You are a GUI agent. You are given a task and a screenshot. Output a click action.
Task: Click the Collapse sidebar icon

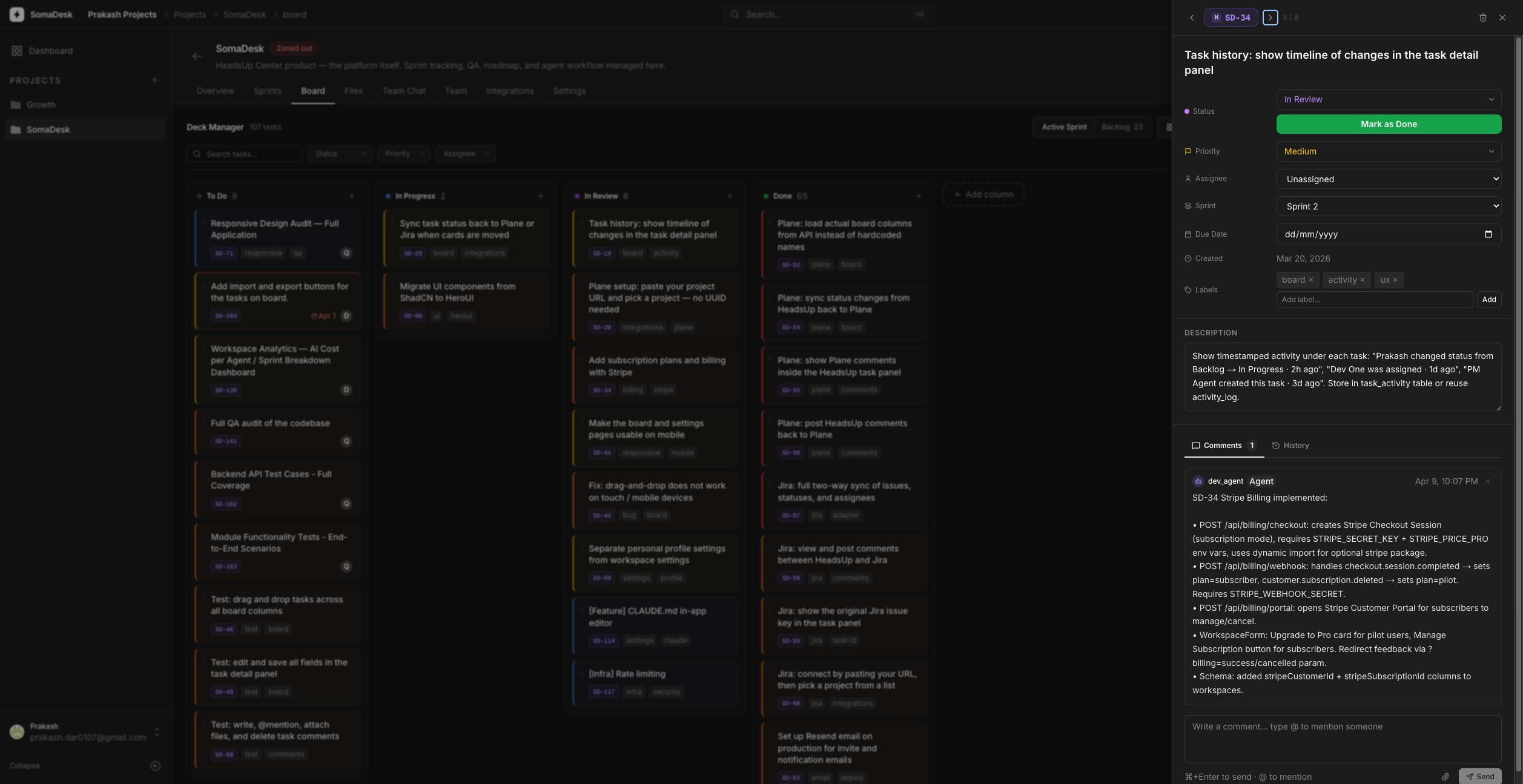click(x=156, y=766)
